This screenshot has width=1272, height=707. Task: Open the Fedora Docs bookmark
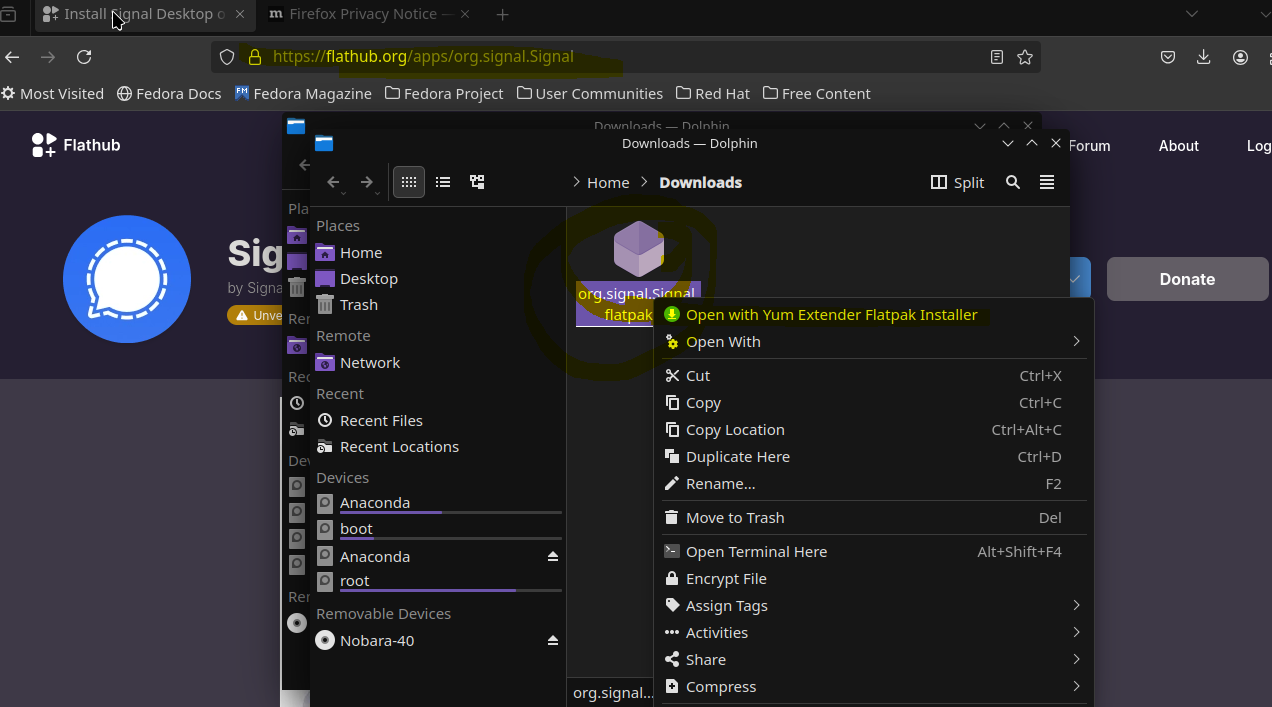coord(169,93)
